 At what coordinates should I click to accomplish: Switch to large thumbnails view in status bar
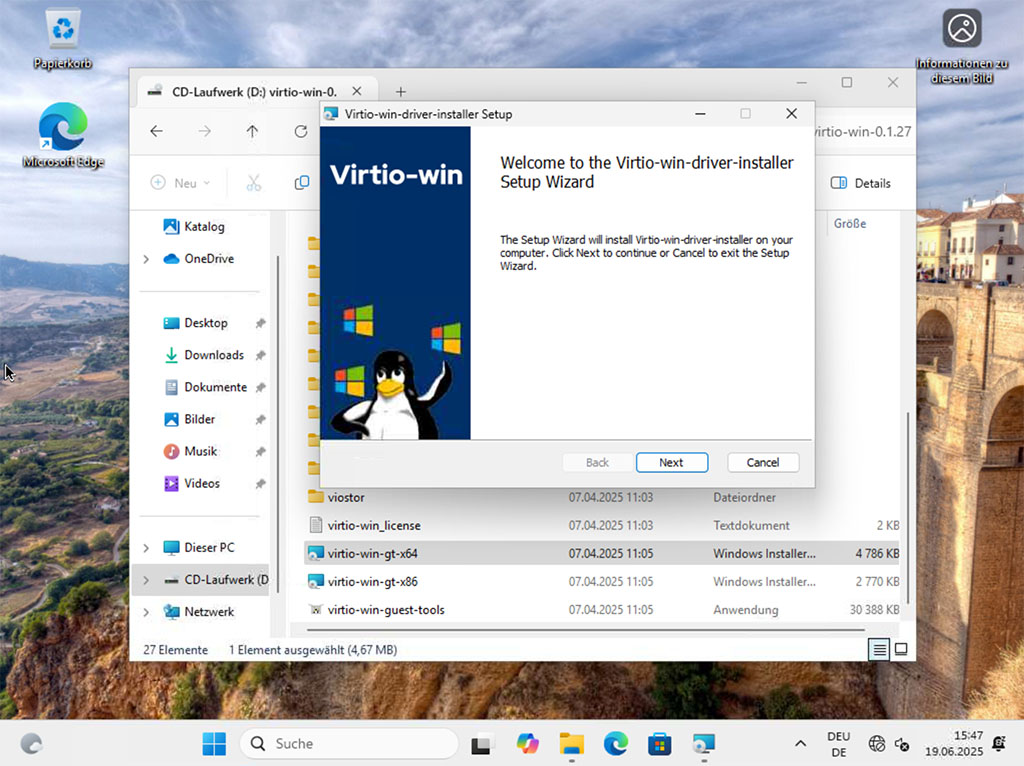tap(901, 649)
